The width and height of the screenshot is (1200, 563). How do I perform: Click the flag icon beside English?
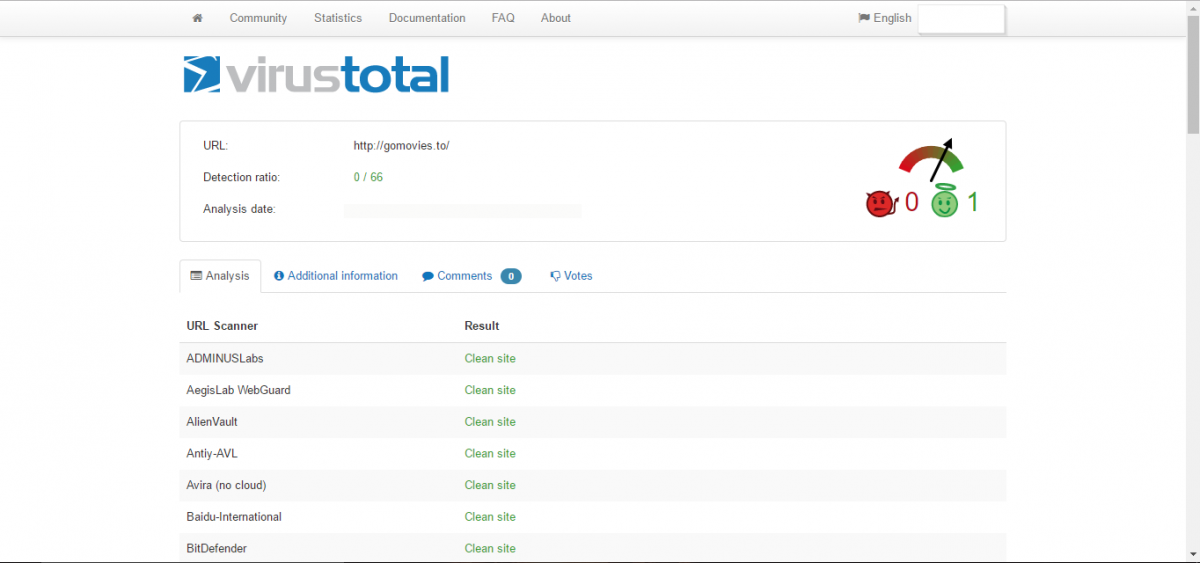point(864,18)
